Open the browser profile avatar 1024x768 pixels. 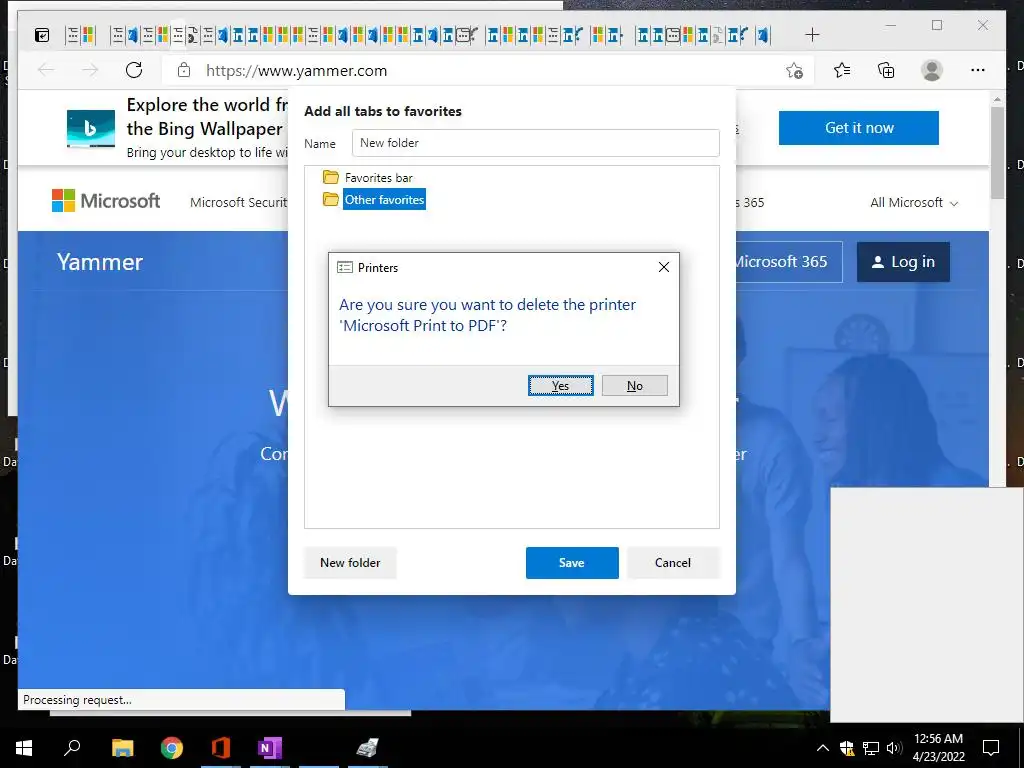pyautogui.click(x=932, y=70)
